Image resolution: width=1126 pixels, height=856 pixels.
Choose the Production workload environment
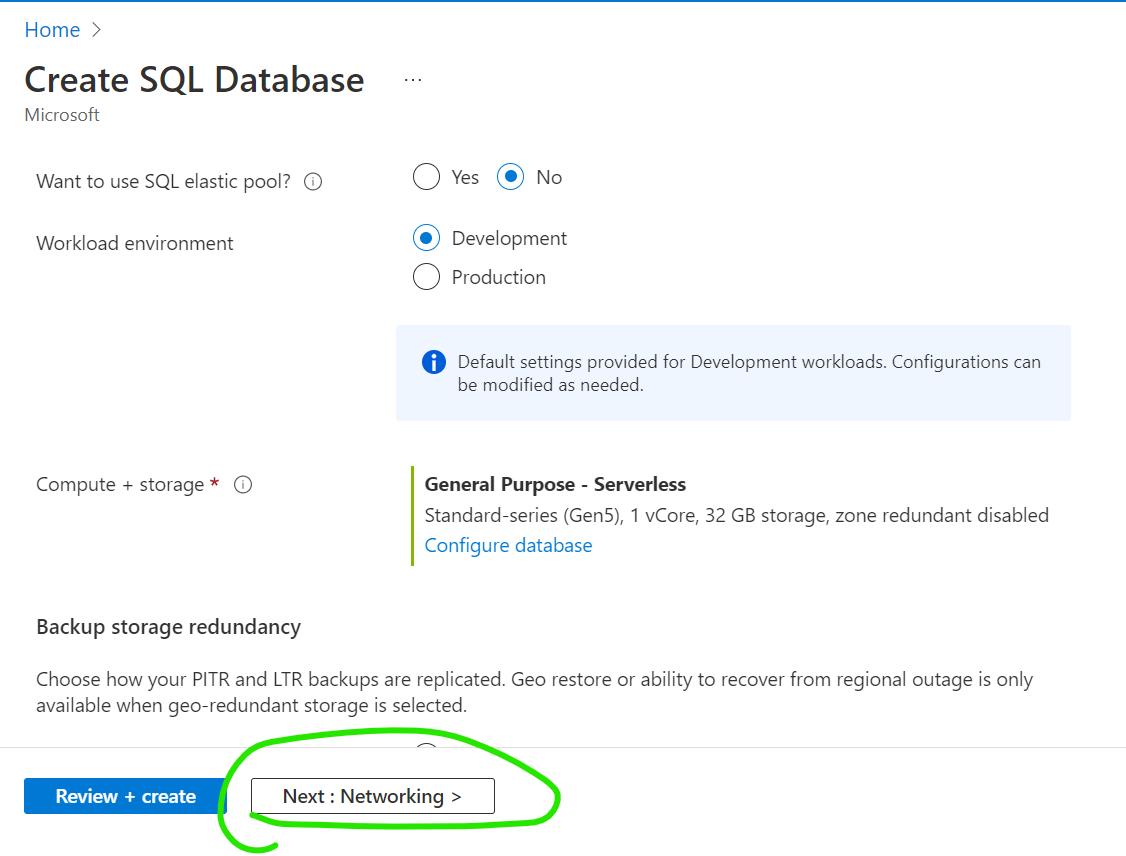coord(427,277)
